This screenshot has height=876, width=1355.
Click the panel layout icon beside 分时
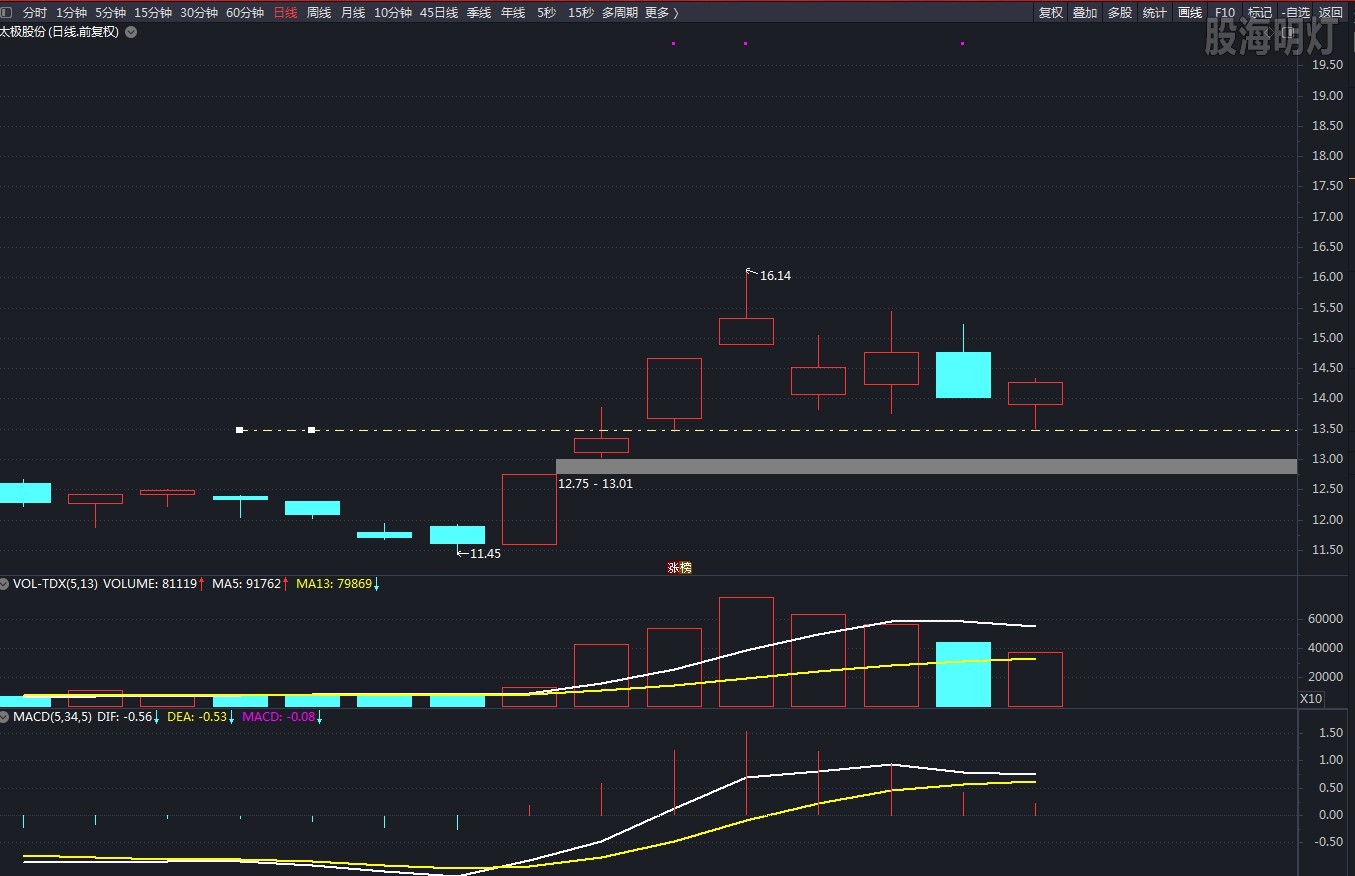point(6,13)
